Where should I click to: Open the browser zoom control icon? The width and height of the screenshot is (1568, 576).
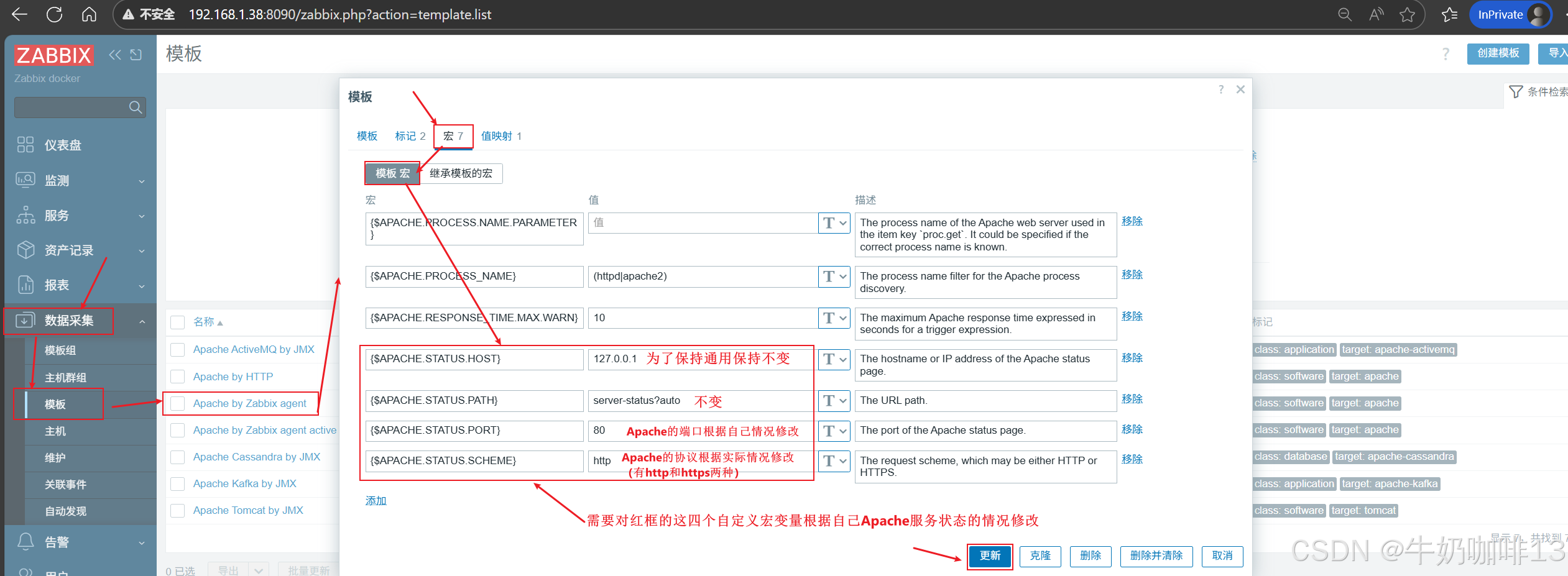[1345, 14]
